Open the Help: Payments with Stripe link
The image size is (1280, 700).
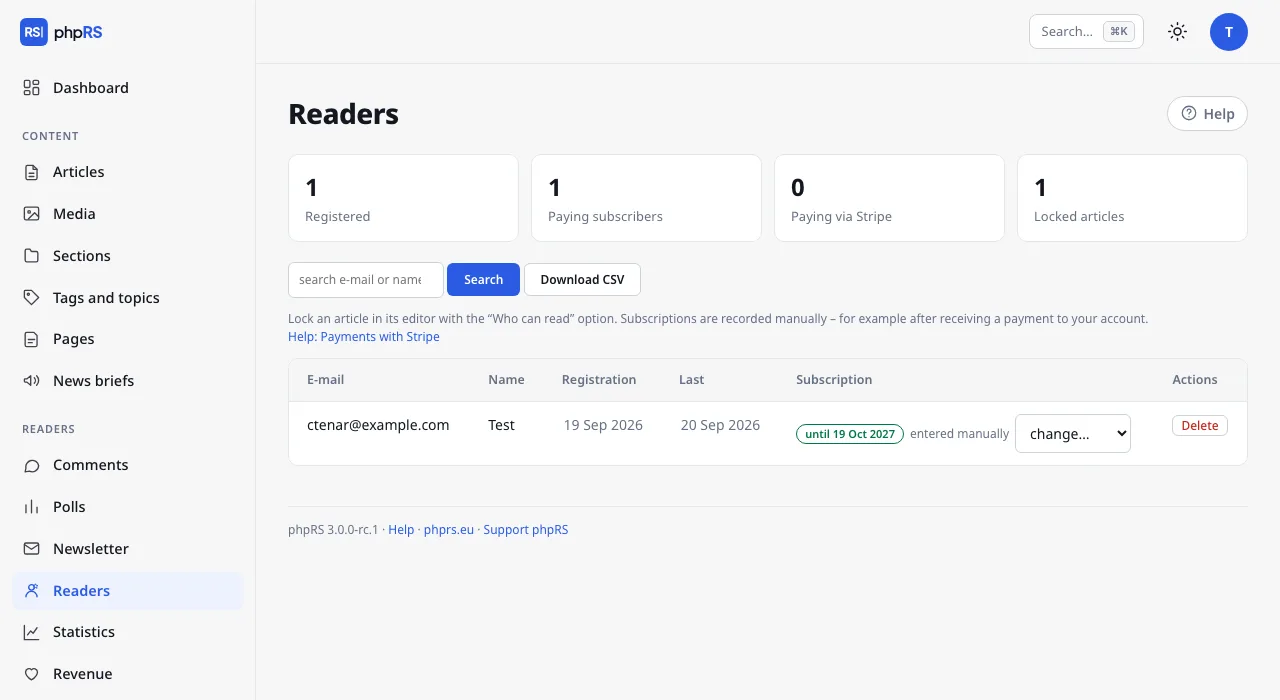[364, 337]
